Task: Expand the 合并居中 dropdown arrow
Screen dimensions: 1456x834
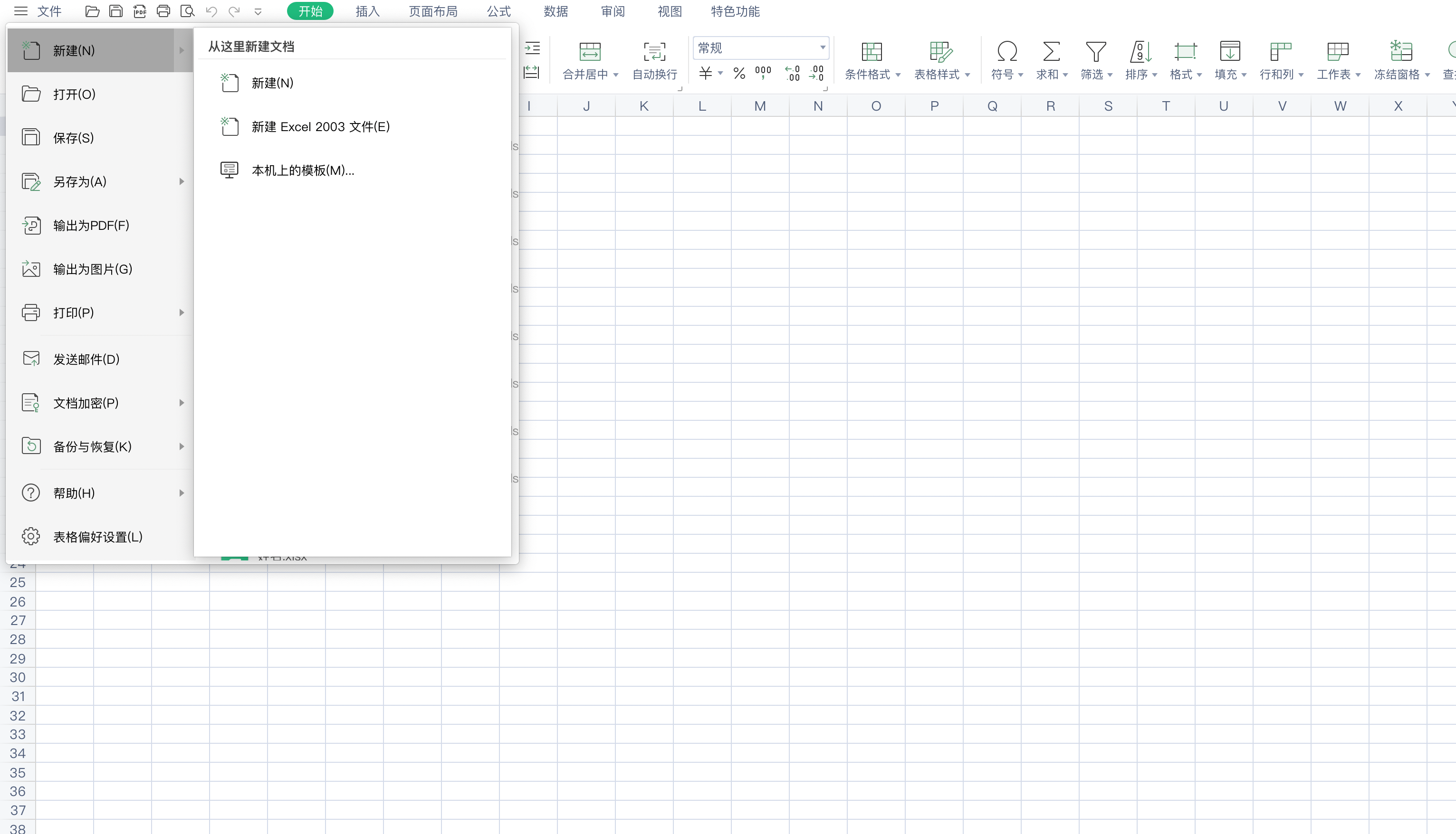Action: pyautogui.click(x=616, y=75)
